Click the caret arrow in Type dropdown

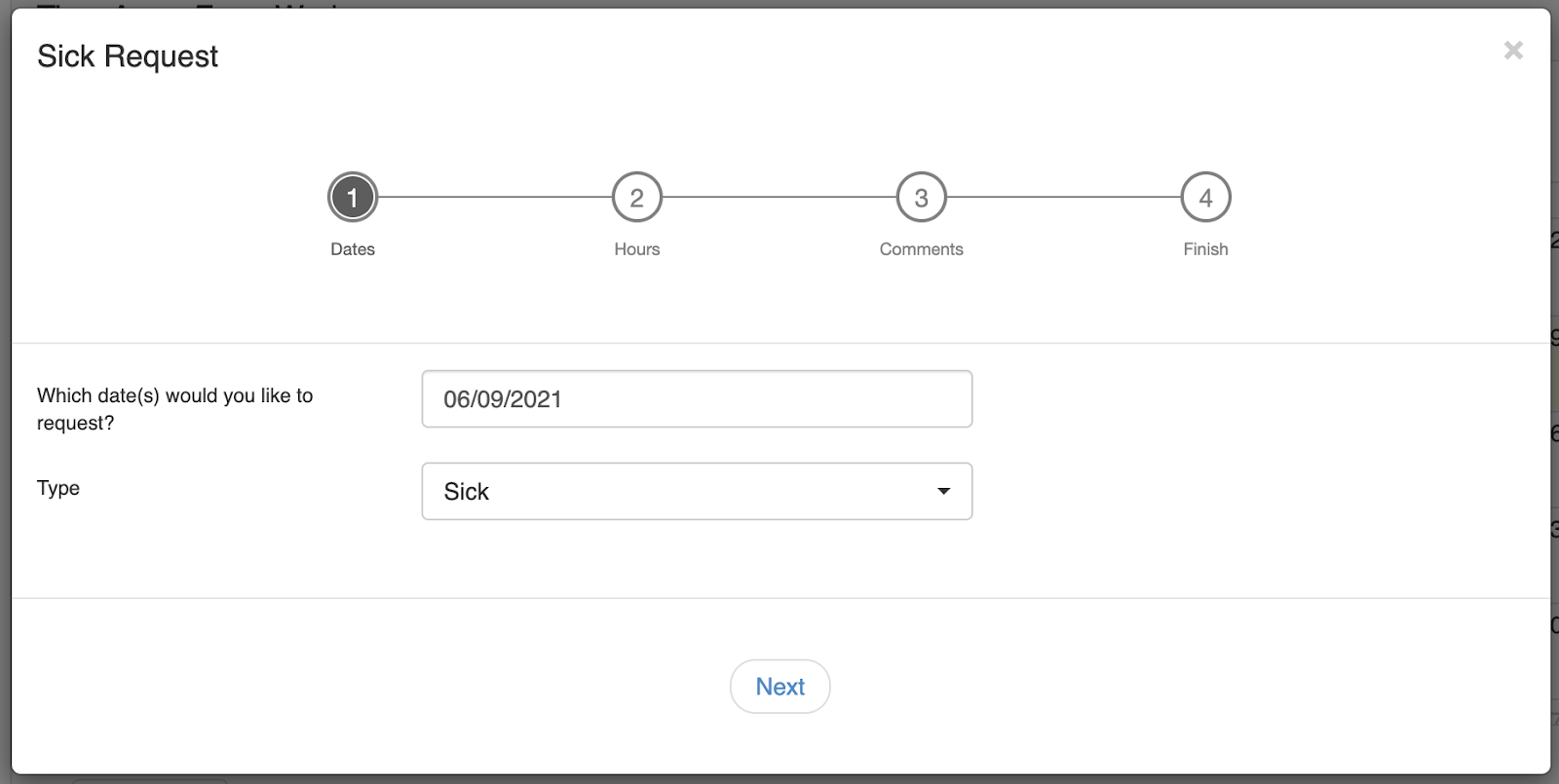(x=943, y=492)
